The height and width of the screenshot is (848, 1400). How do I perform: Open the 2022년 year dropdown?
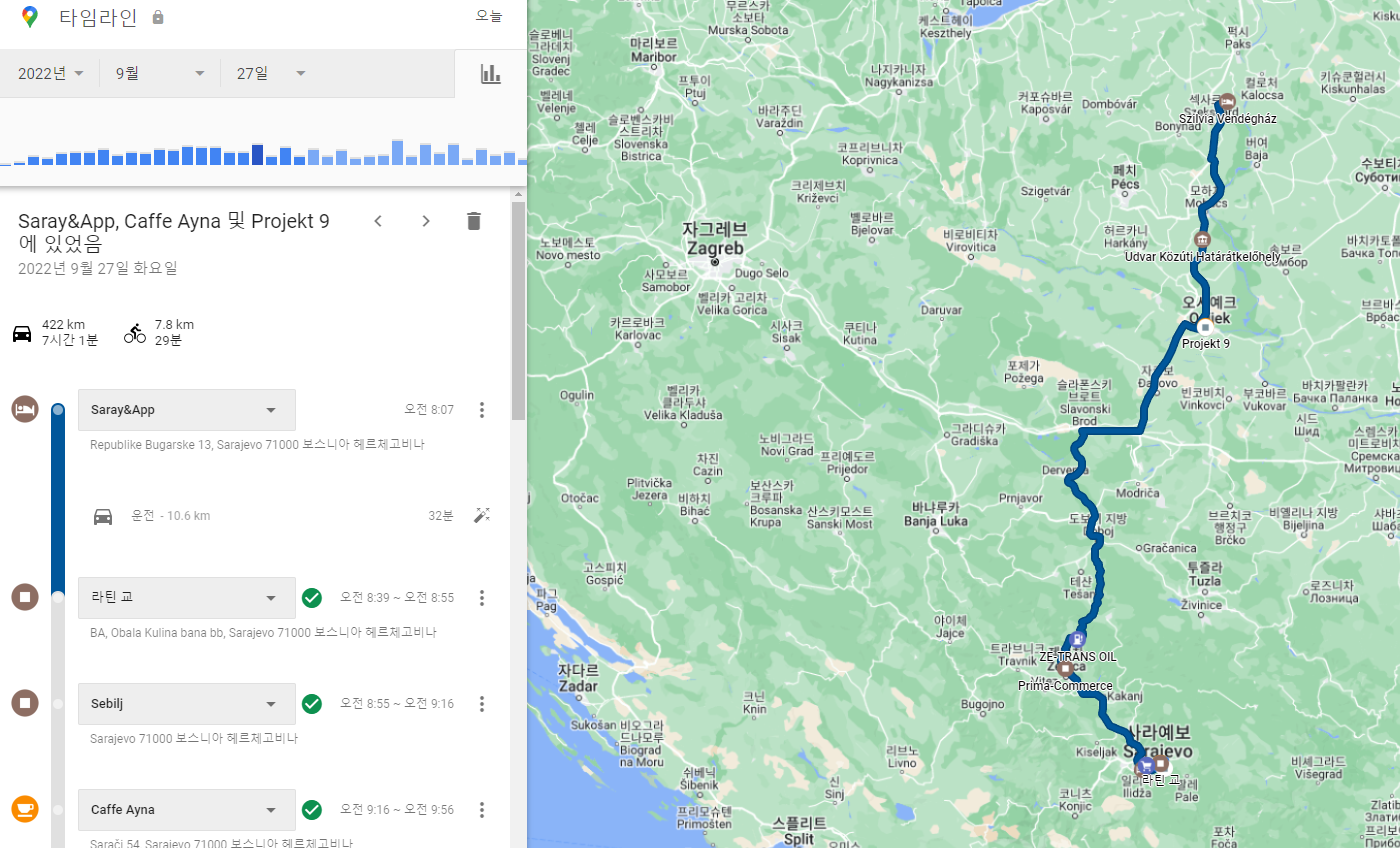tap(51, 73)
